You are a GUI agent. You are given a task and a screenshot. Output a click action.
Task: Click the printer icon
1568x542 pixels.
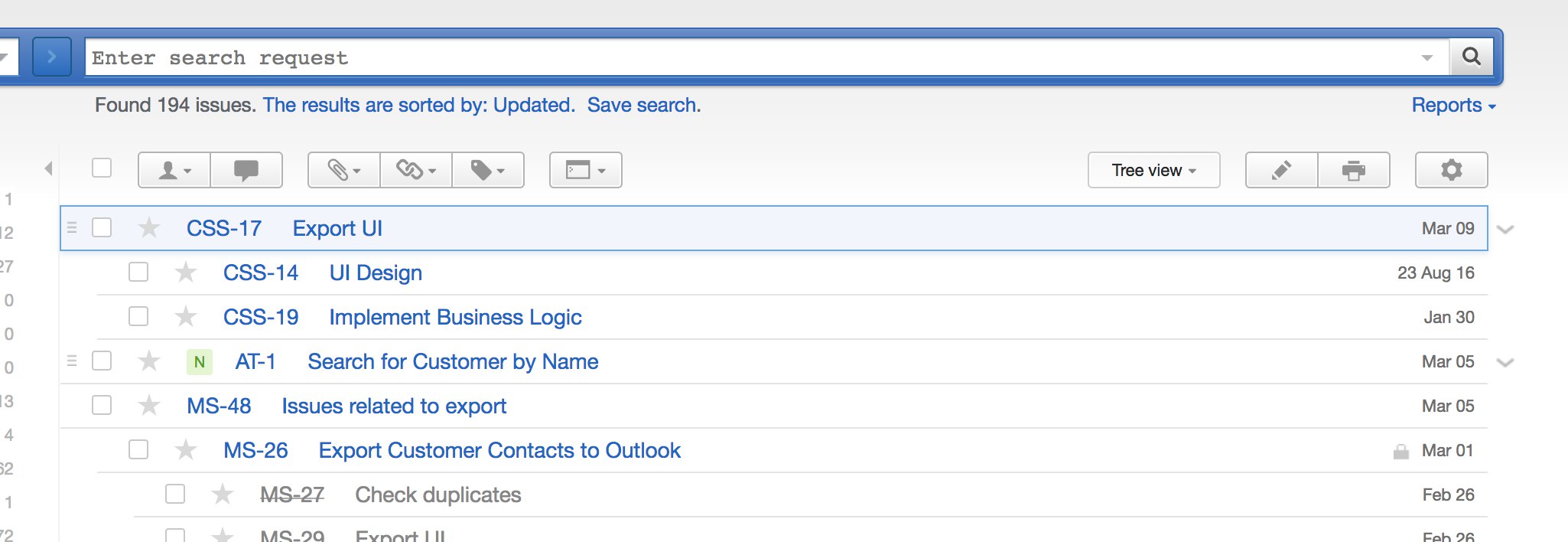[1354, 170]
